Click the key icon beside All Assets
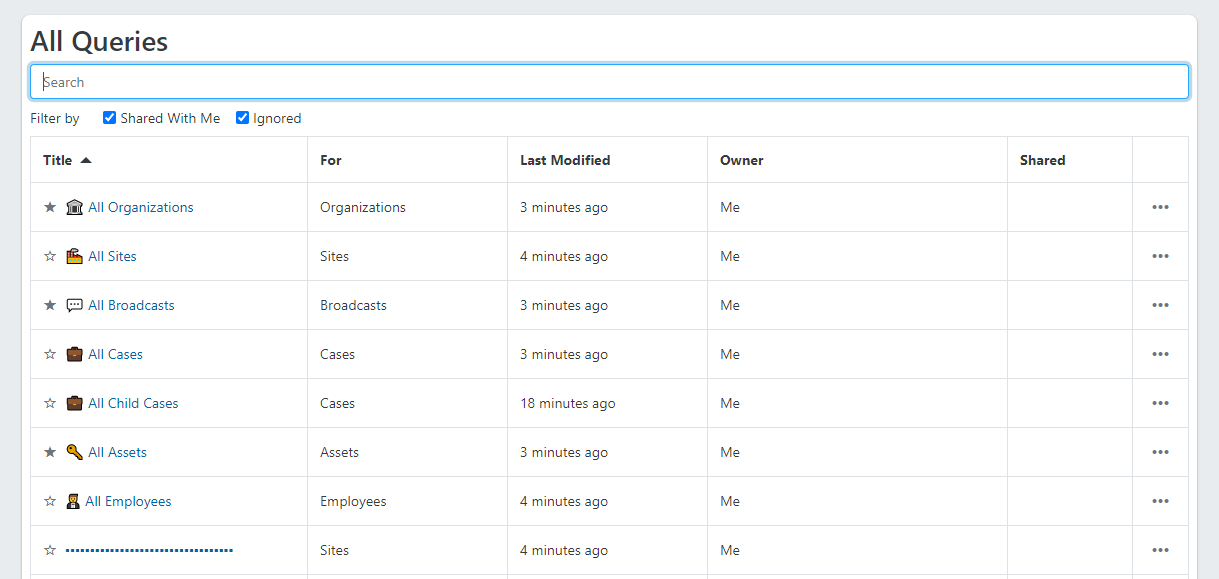This screenshot has width=1219, height=579. (x=74, y=452)
